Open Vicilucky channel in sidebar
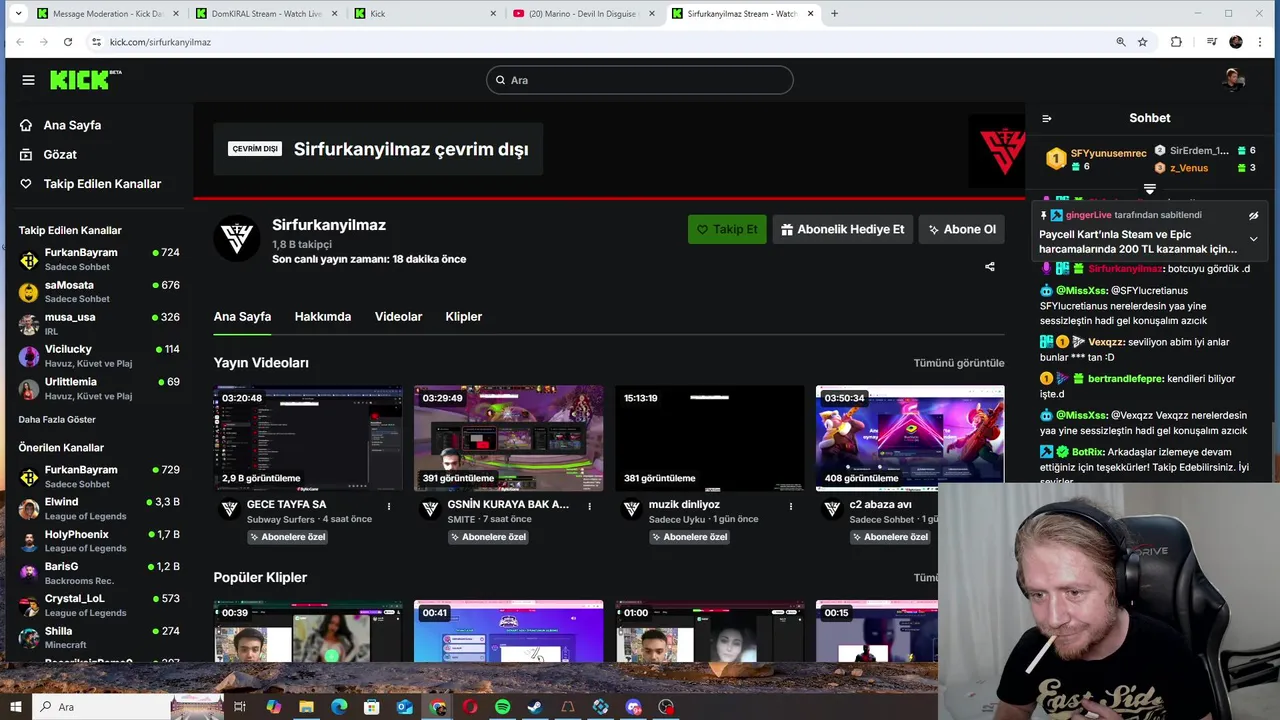The image size is (1280, 720). coord(99,356)
